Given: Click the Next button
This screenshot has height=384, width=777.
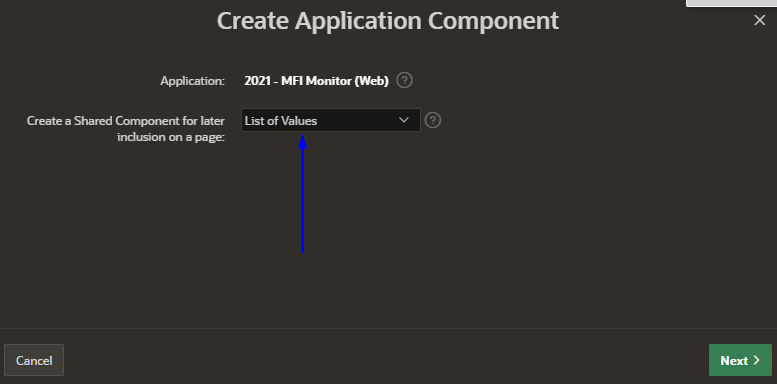Looking at the screenshot, I should (x=740, y=360).
